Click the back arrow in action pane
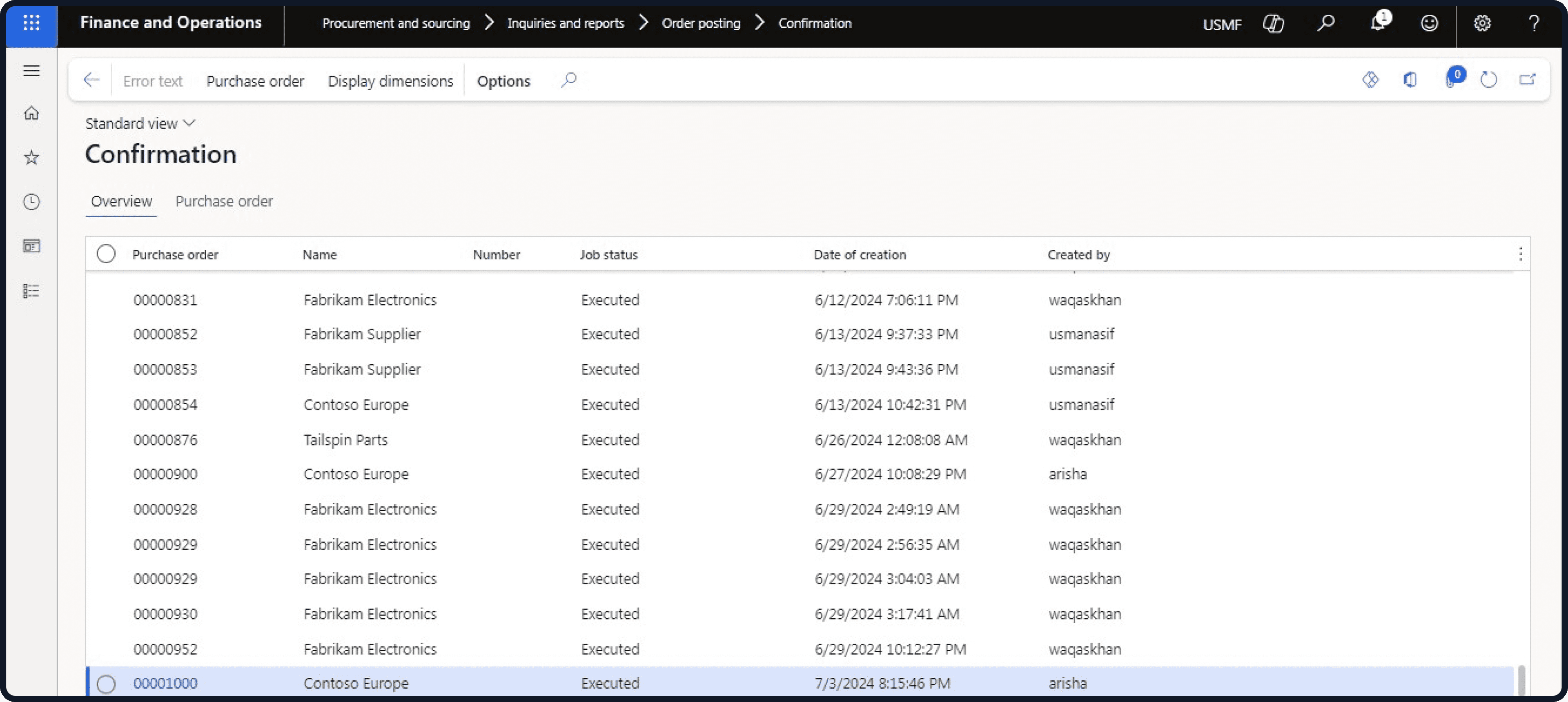This screenshot has height=702, width=1568. (91, 80)
